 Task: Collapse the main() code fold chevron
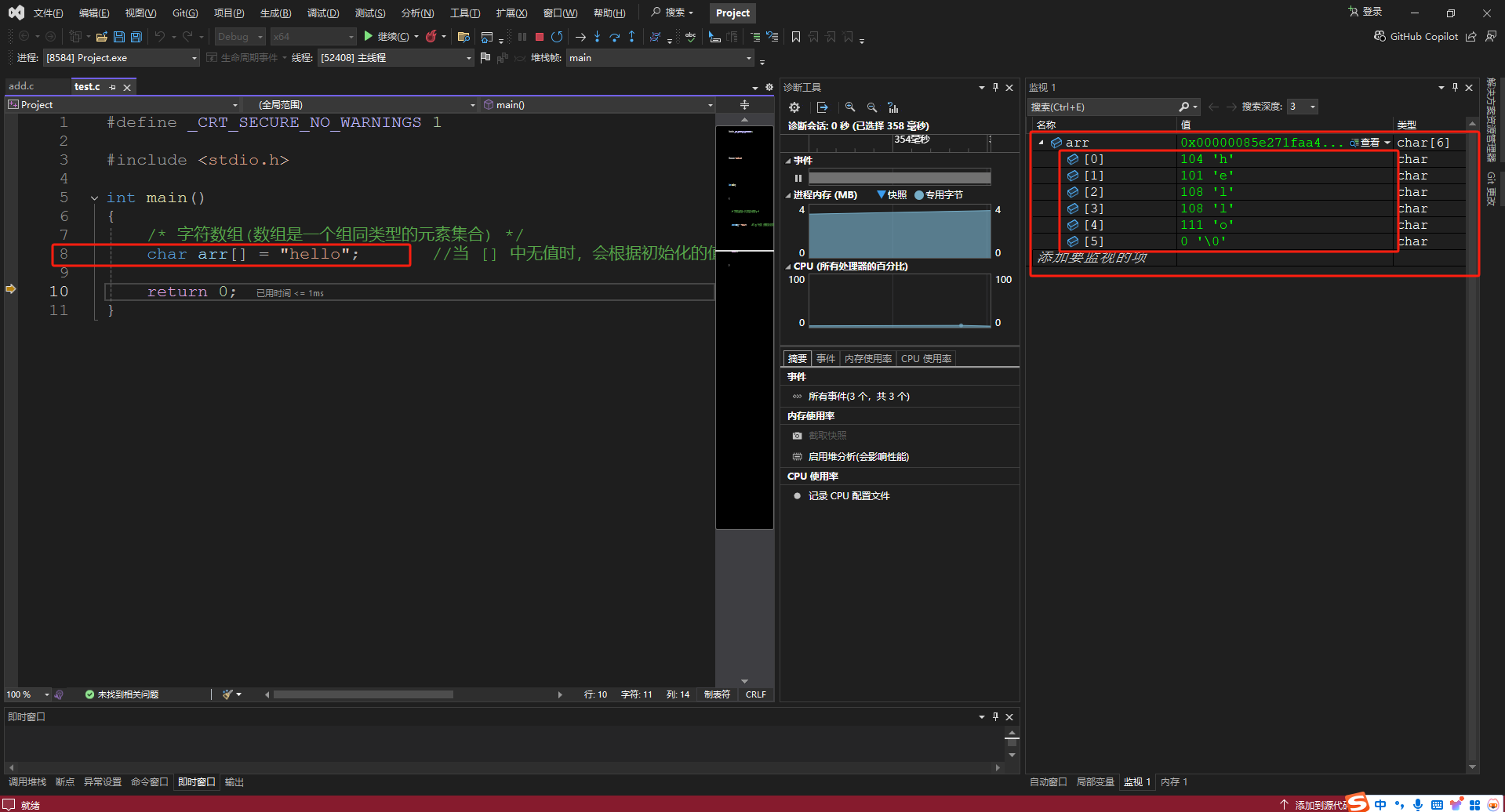coord(94,198)
